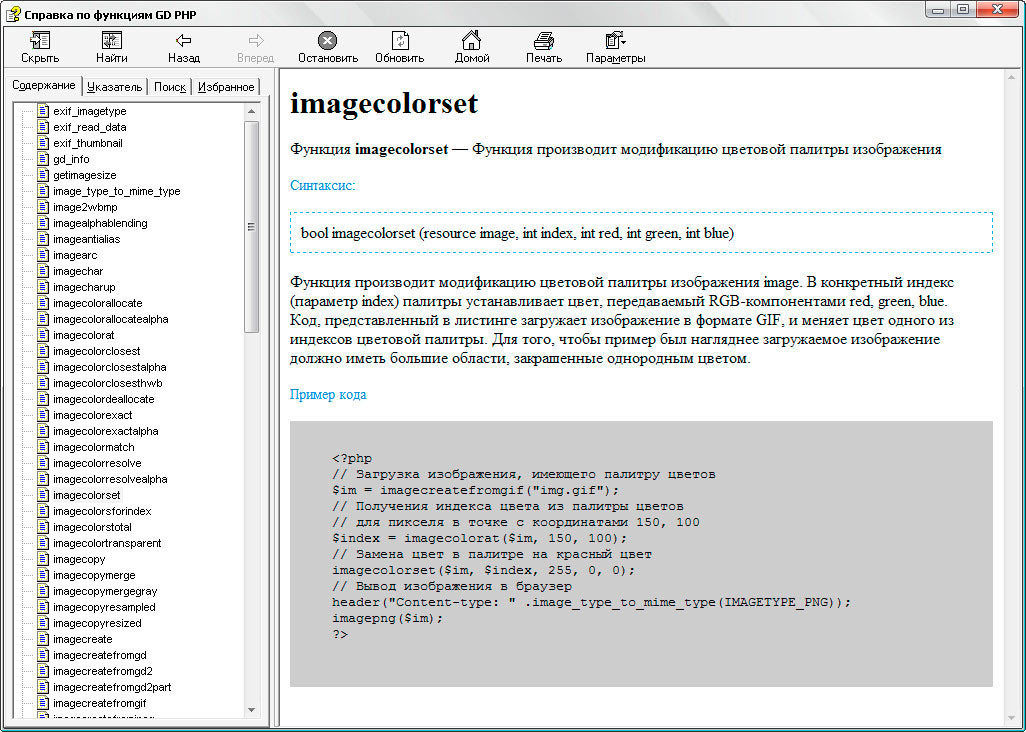Click page icon next to imagearc
The width and height of the screenshot is (1026, 732).
43,255
